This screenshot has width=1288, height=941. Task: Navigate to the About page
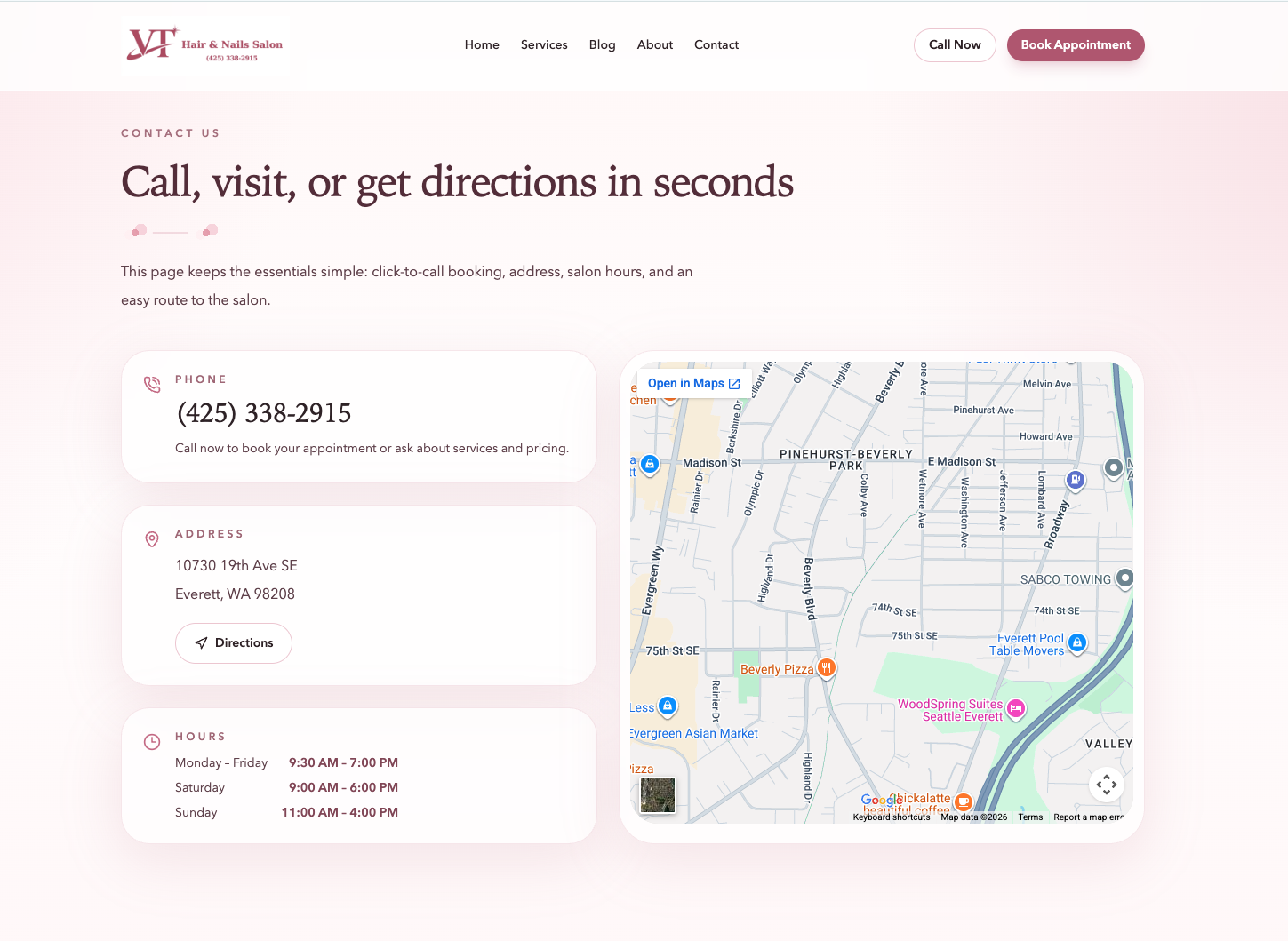[655, 44]
